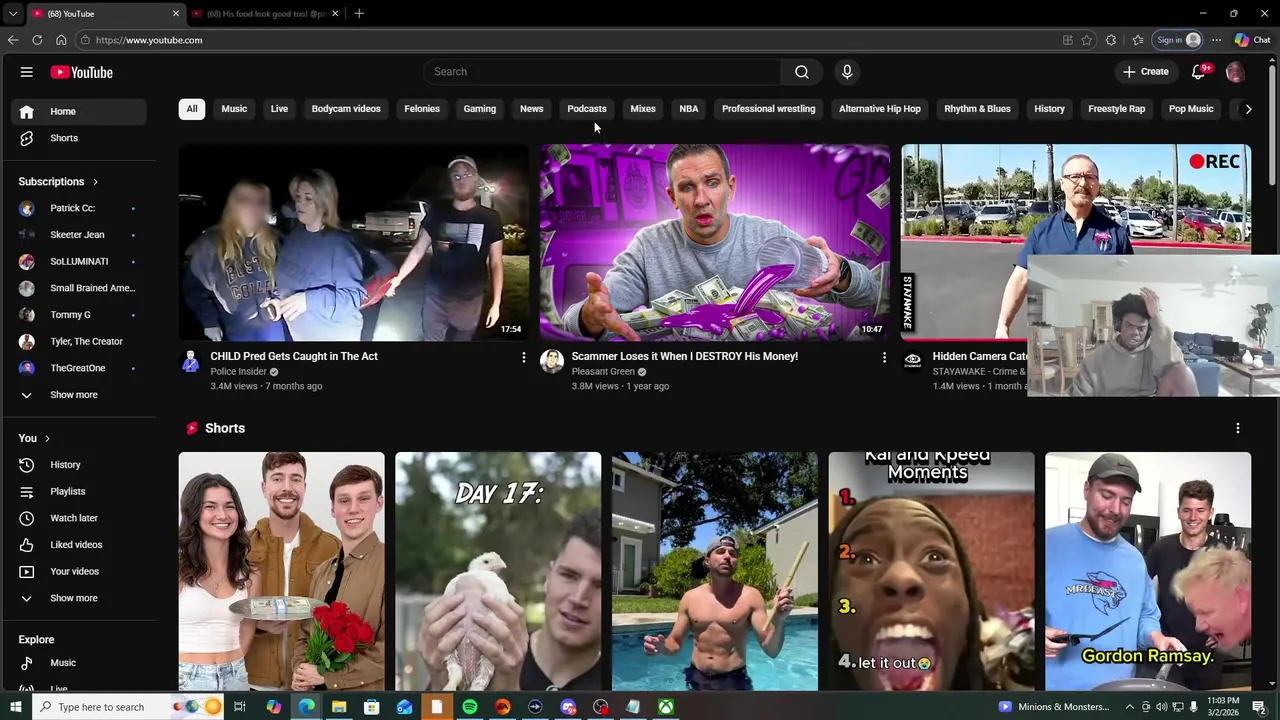Image resolution: width=1280 pixels, height=720 pixels.
Task: Open the Windows Start menu
Action: (x=15, y=707)
